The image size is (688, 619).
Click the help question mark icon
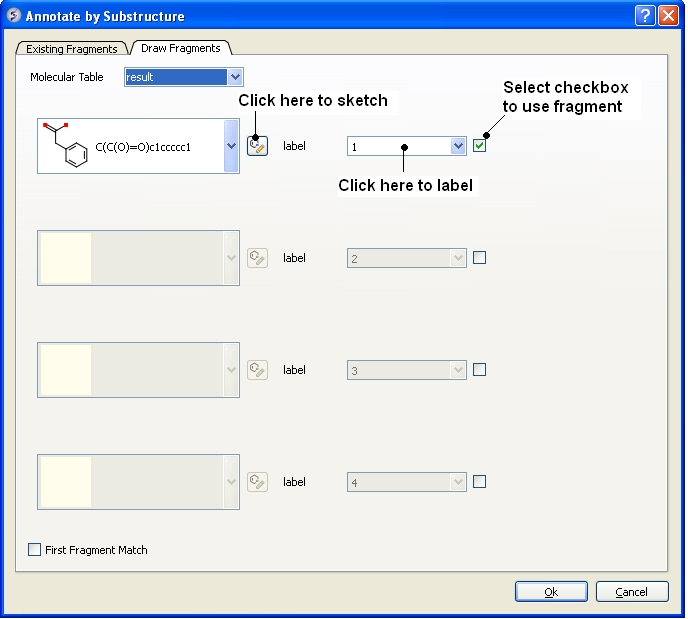[645, 16]
